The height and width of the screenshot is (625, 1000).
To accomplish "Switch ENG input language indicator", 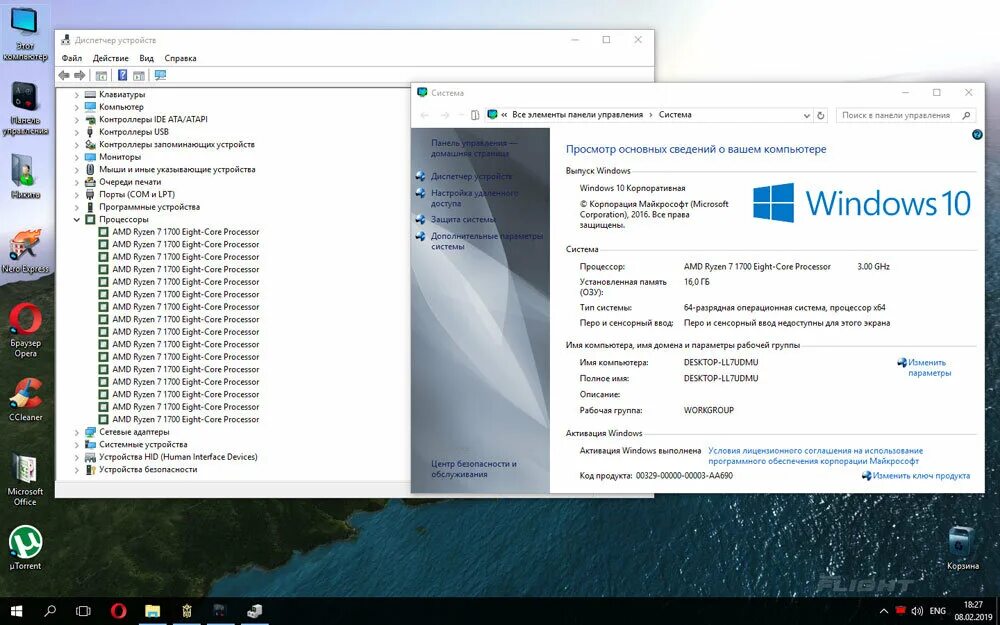I will (x=938, y=611).
